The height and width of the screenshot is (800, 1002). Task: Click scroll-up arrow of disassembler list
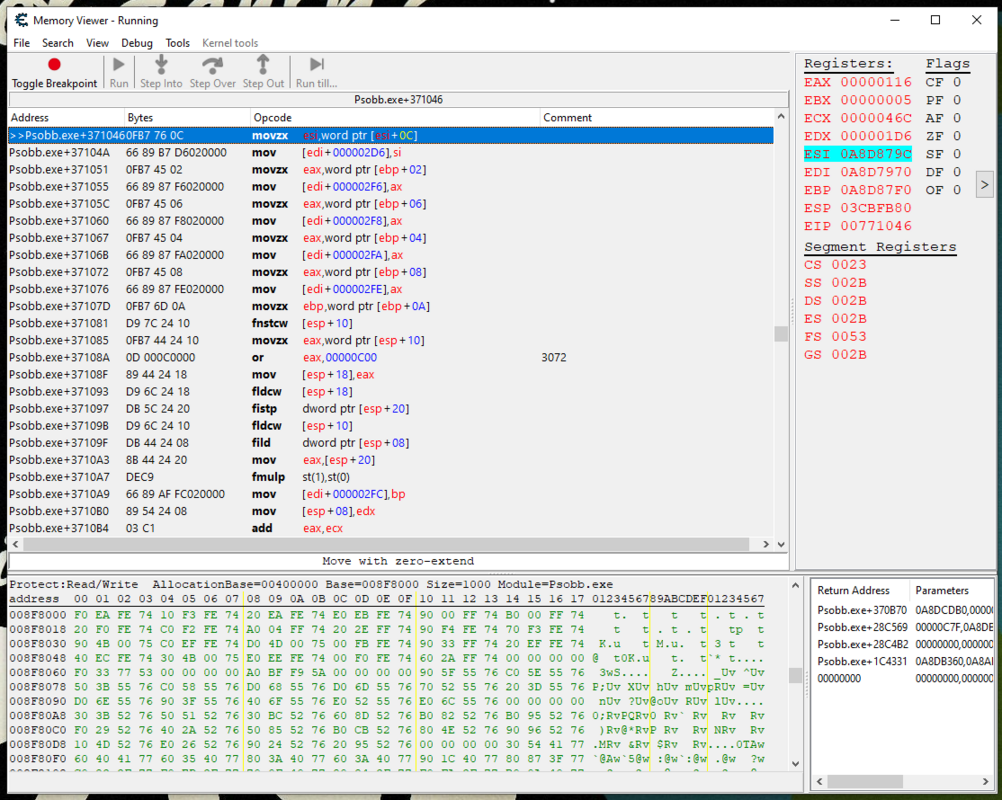[x=781, y=117]
